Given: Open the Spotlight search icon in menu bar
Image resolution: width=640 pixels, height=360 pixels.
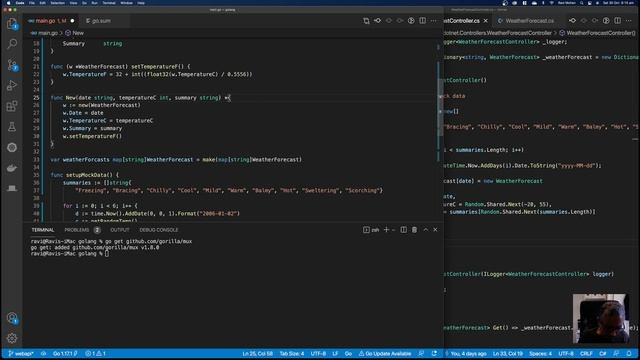Looking at the screenshot, I should pos(582,3).
